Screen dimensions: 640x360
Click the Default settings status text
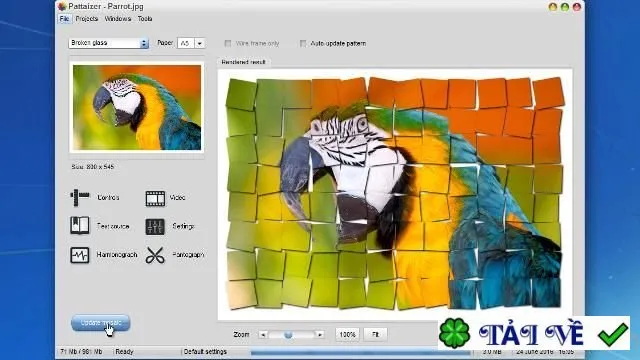pyautogui.click(x=205, y=351)
